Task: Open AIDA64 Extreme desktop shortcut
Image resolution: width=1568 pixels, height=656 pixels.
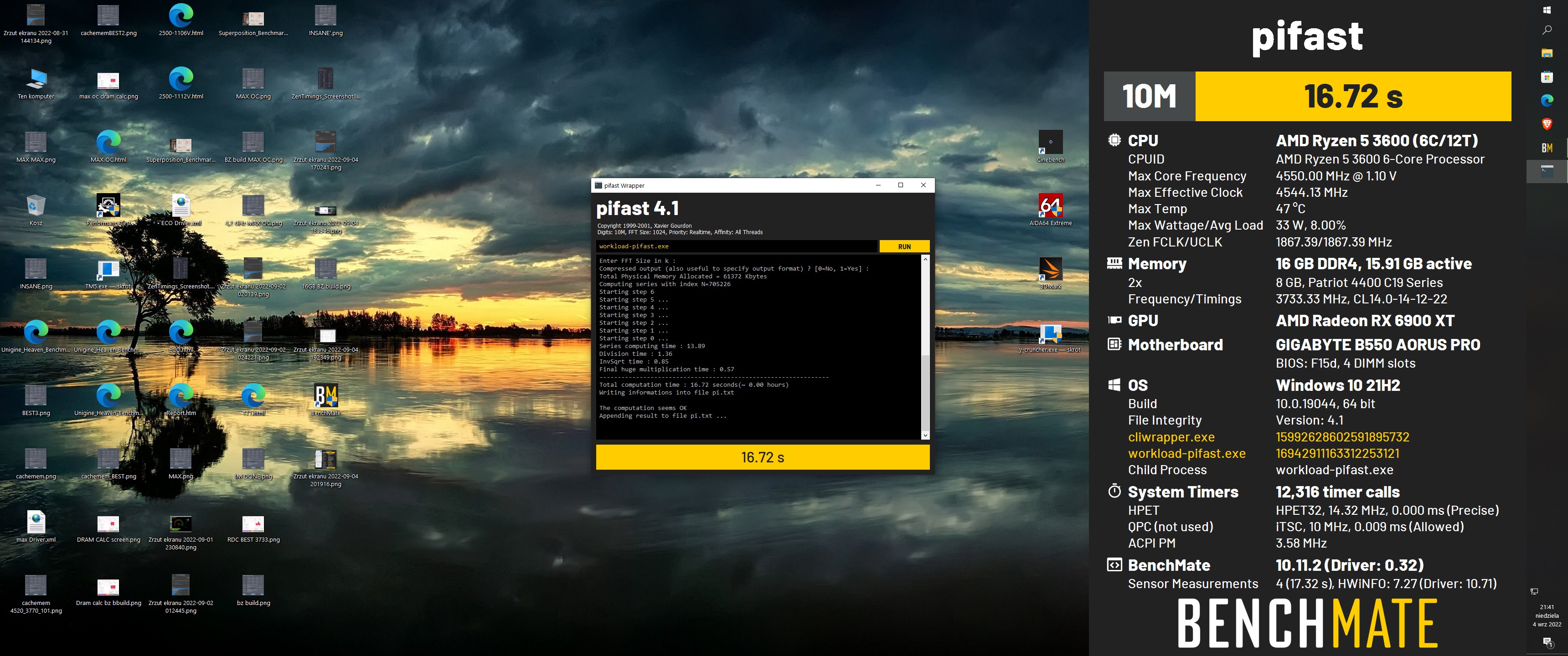Action: (x=1051, y=210)
